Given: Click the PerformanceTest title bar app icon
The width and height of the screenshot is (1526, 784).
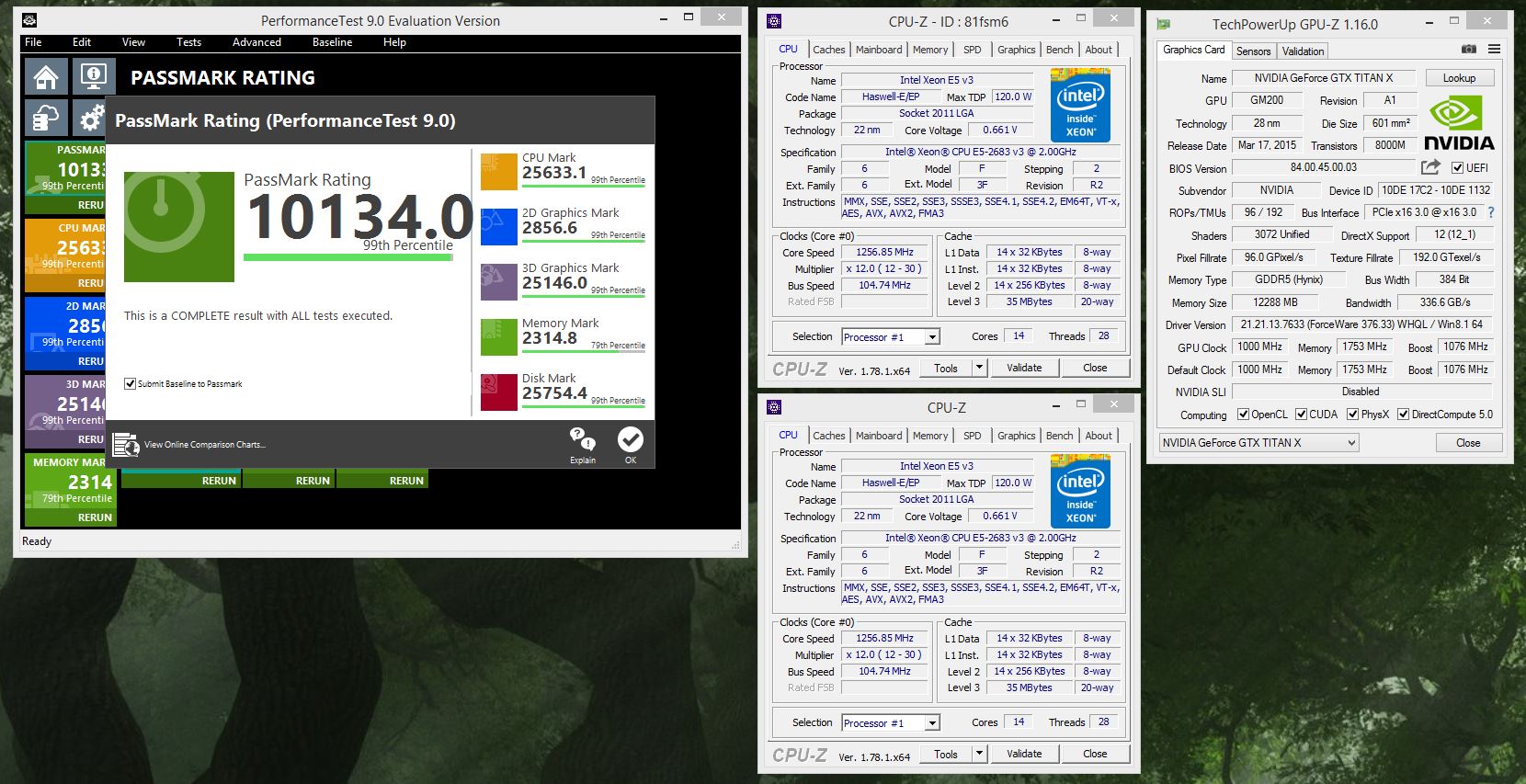Looking at the screenshot, I should coord(29,20).
